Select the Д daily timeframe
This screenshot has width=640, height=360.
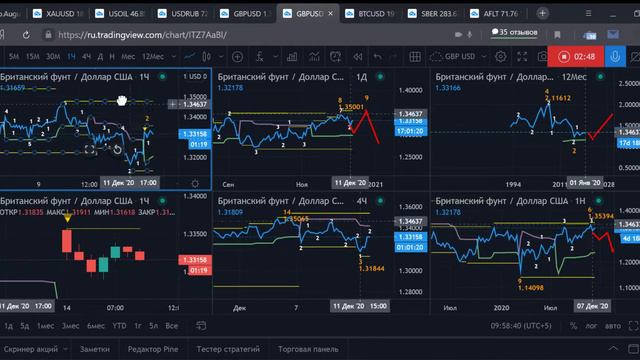pos(100,56)
